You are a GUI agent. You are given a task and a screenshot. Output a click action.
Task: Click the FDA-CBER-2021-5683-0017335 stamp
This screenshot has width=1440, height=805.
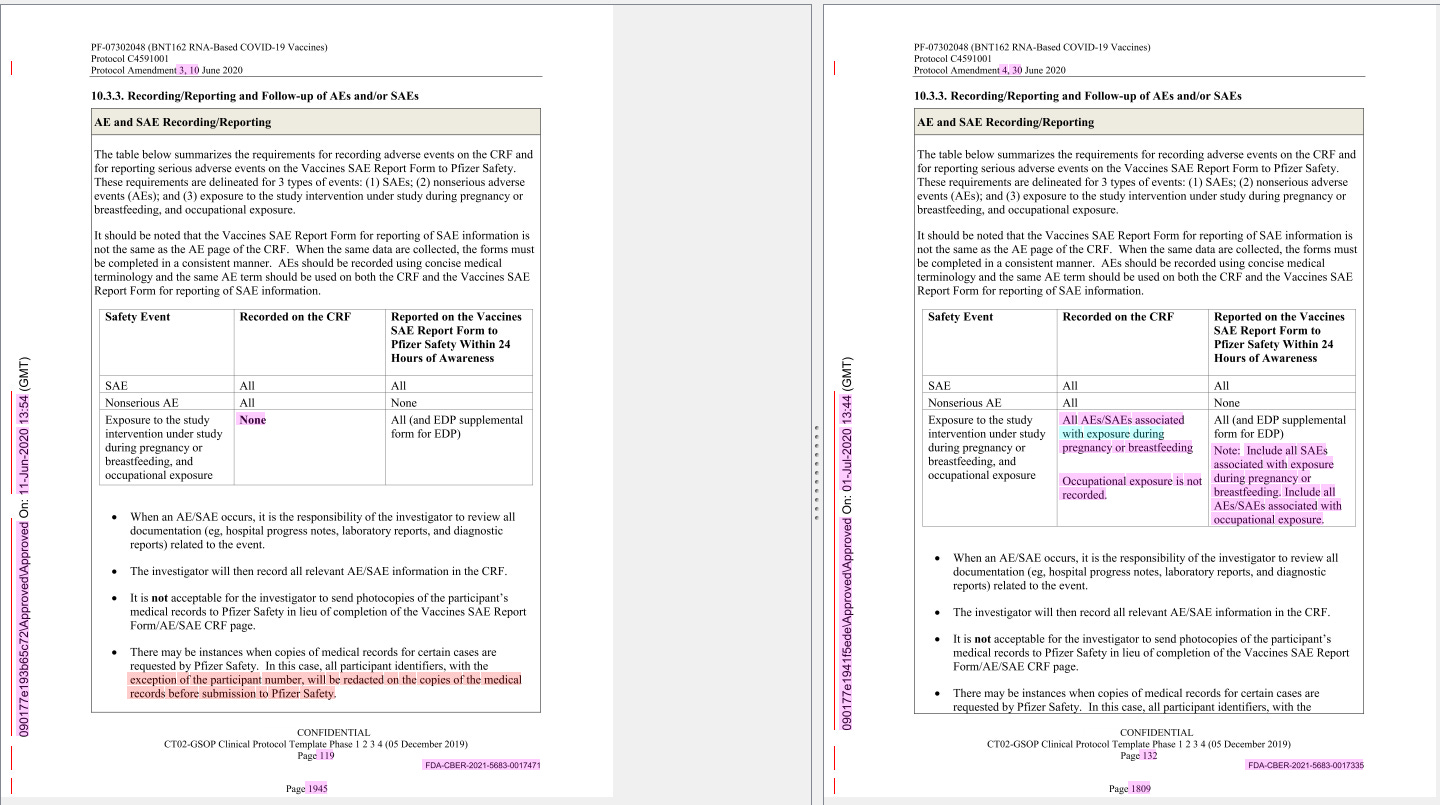click(x=1305, y=766)
